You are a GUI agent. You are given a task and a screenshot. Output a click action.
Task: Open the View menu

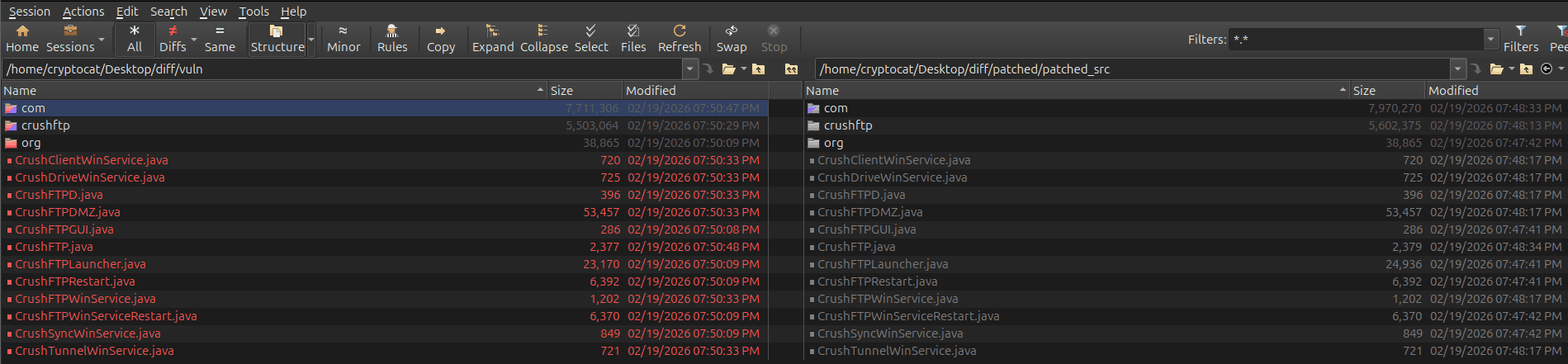point(213,12)
